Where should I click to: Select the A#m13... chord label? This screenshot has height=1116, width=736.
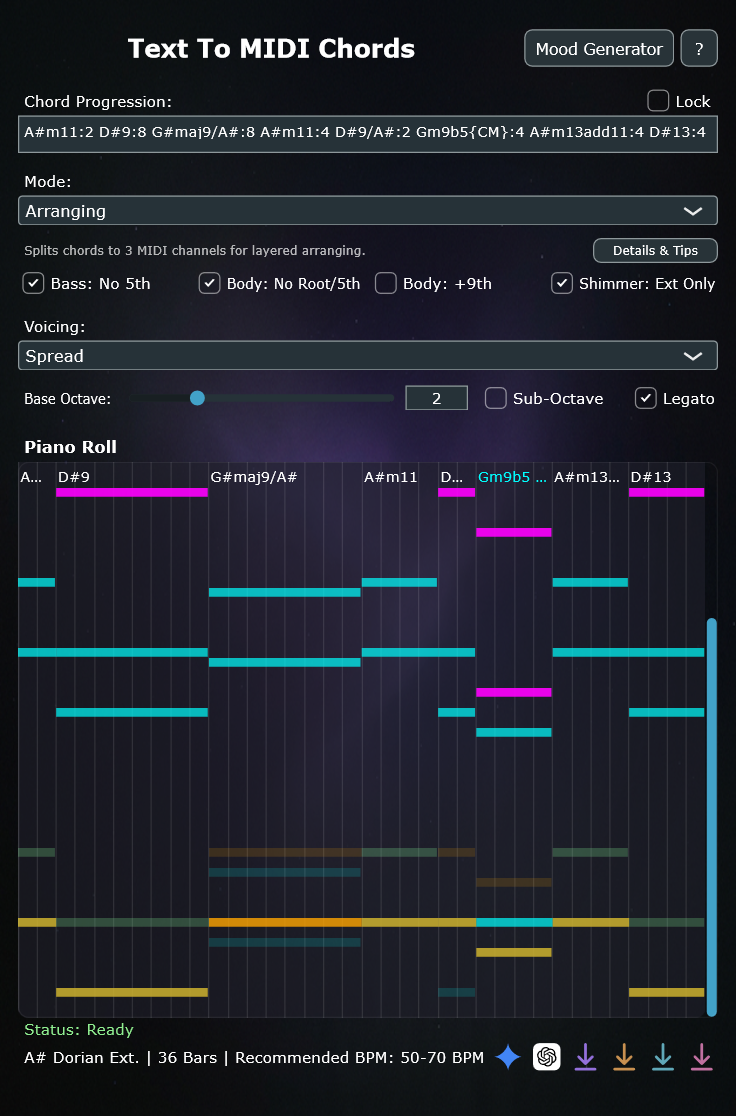587,477
